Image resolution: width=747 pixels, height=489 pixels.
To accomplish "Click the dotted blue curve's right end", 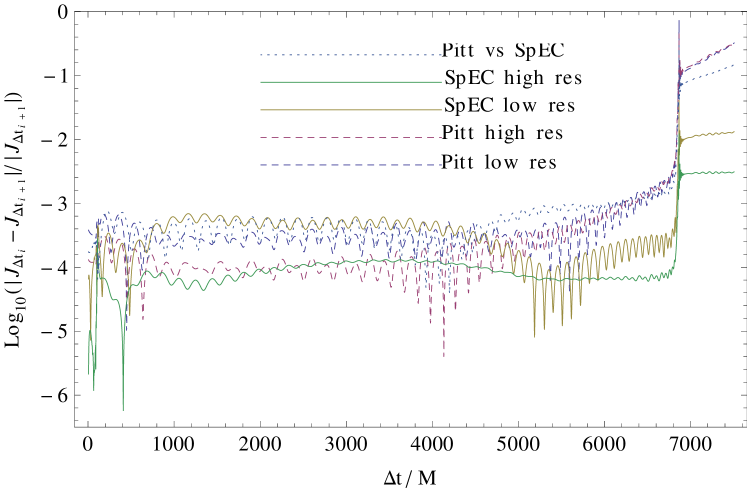I will 731,66.
